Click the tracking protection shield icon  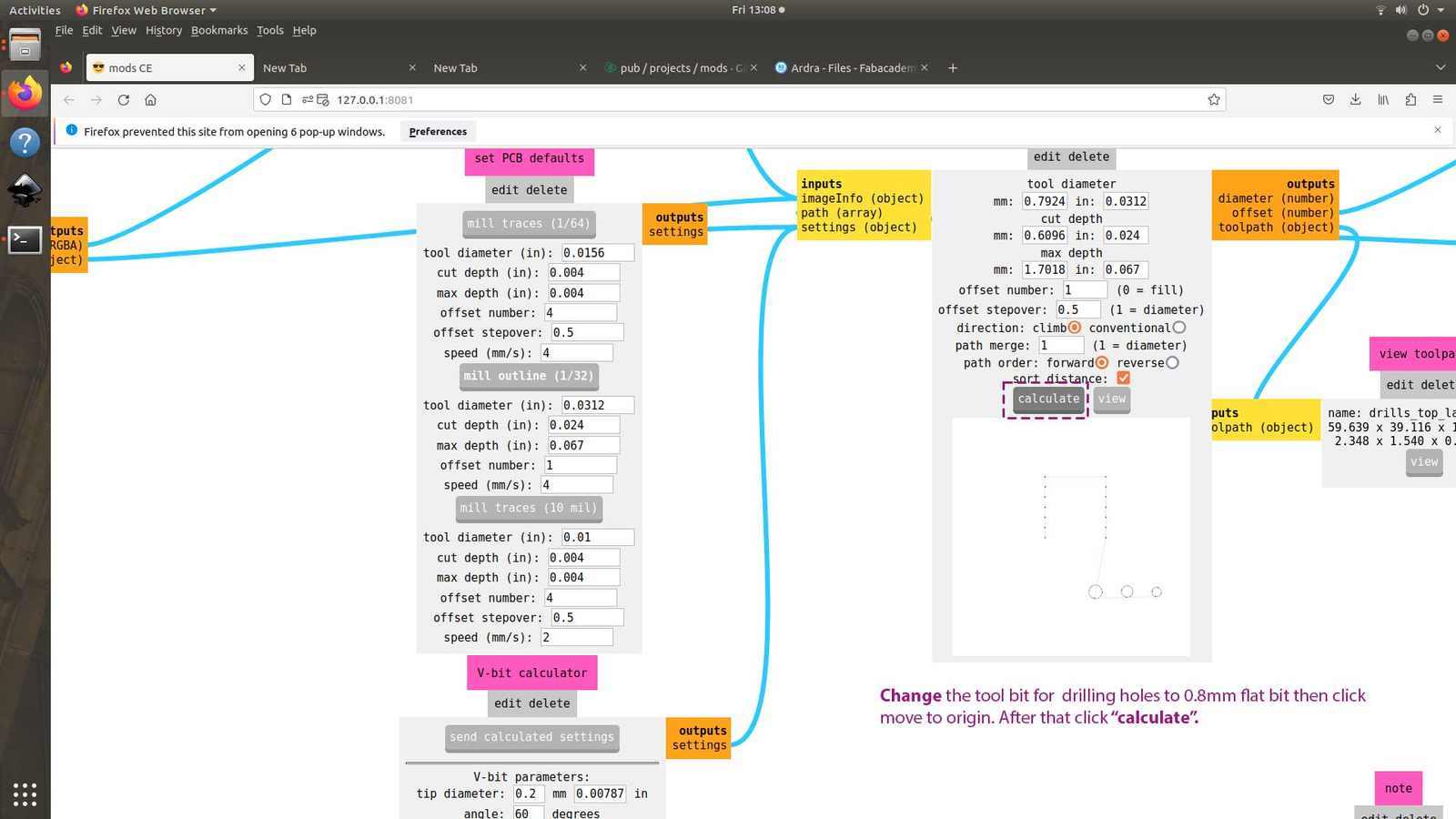click(264, 100)
